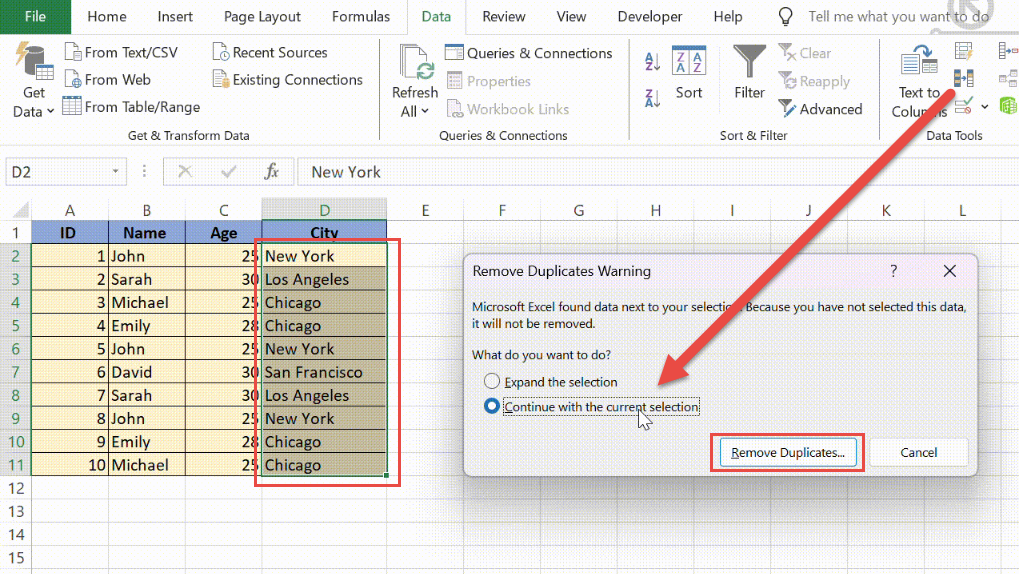Launch Text to Columns wizard
Image resolution: width=1019 pixels, height=574 pixels.
pyautogui.click(x=919, y=81)
